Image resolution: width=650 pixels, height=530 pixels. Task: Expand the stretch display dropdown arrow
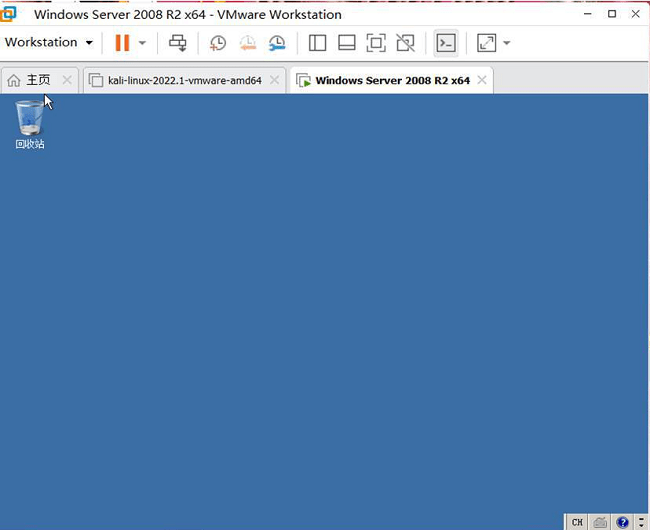click(507, 43)
